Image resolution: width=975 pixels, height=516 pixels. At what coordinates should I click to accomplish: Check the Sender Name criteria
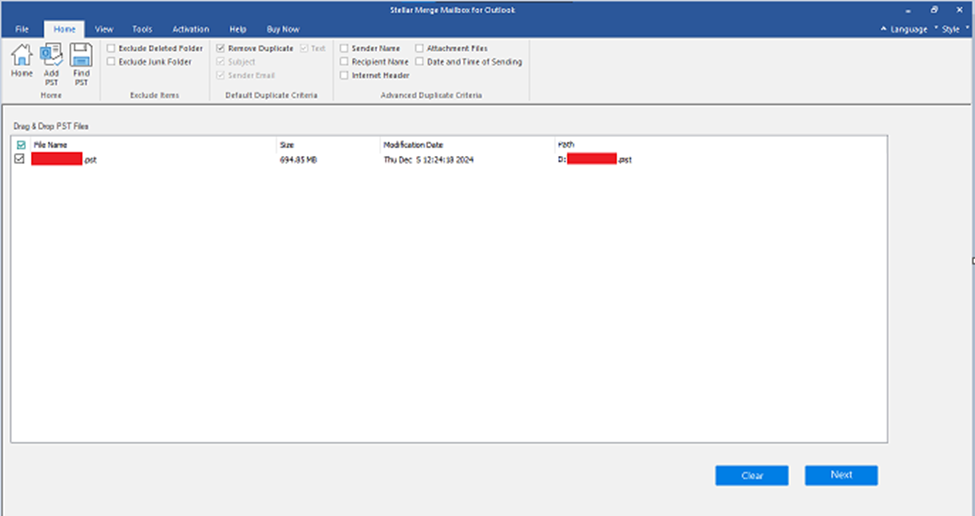pos(344,48)
